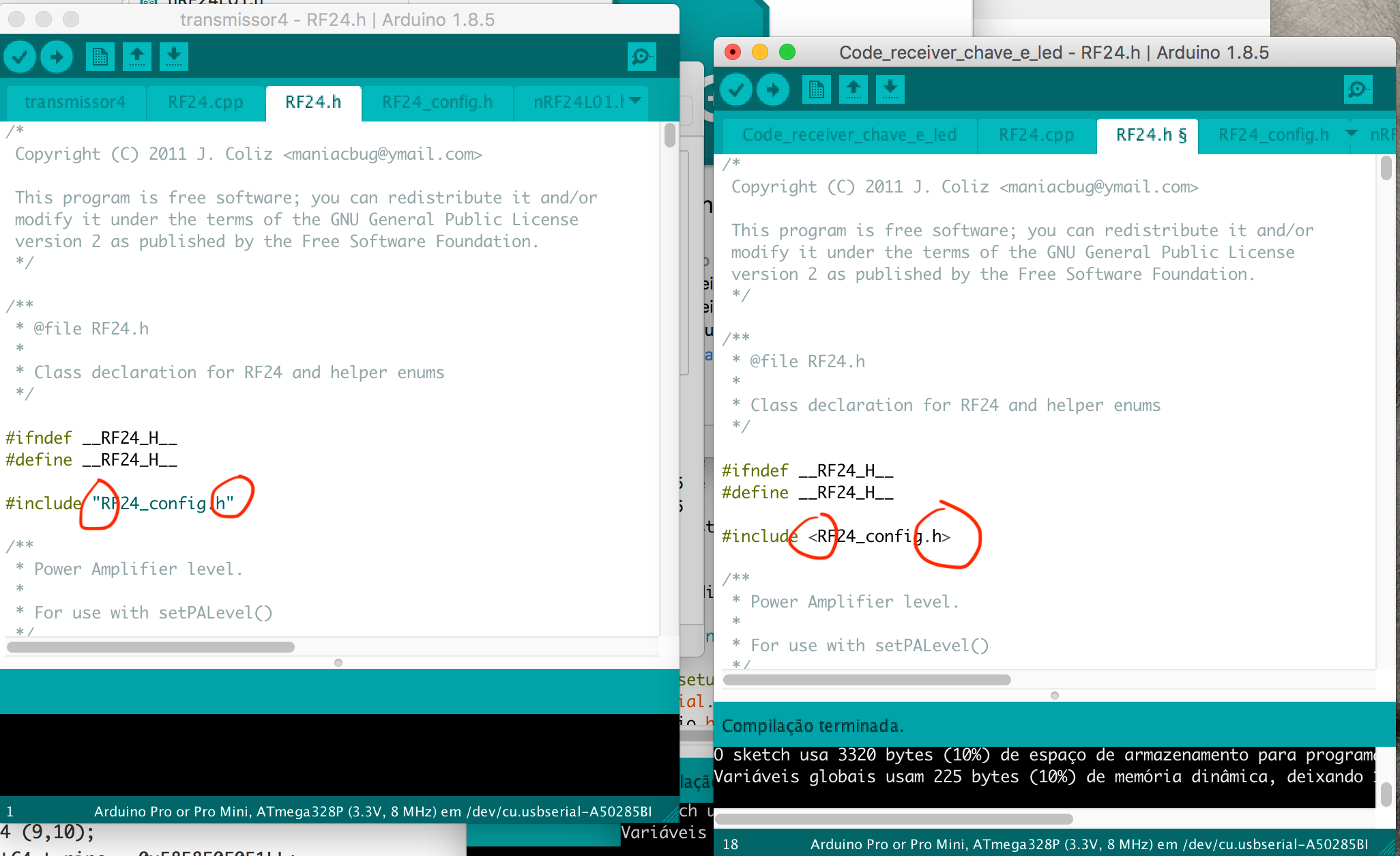
Task: Click horizontal scrollbar in left editor
Action: [150, 646]
